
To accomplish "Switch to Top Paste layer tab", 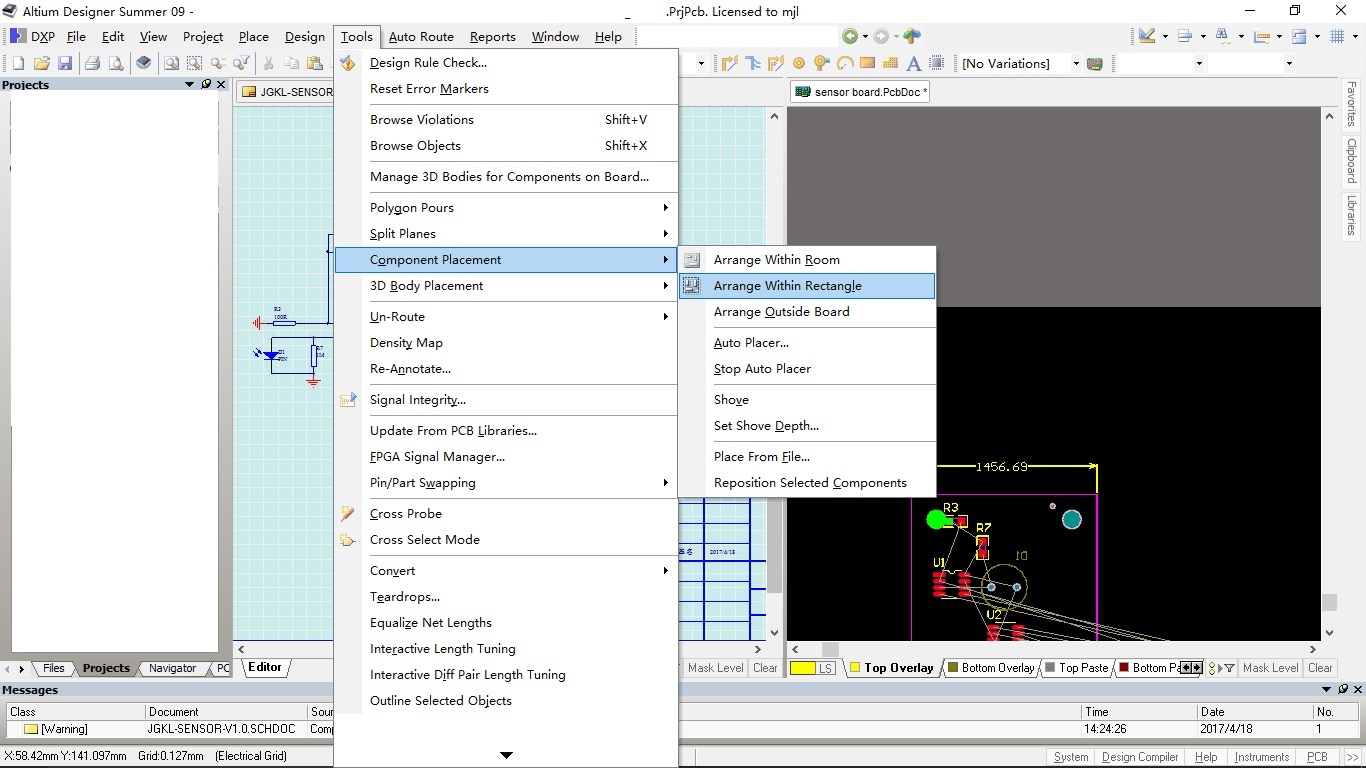I will pyautogui.click(x=1077, y=668).
